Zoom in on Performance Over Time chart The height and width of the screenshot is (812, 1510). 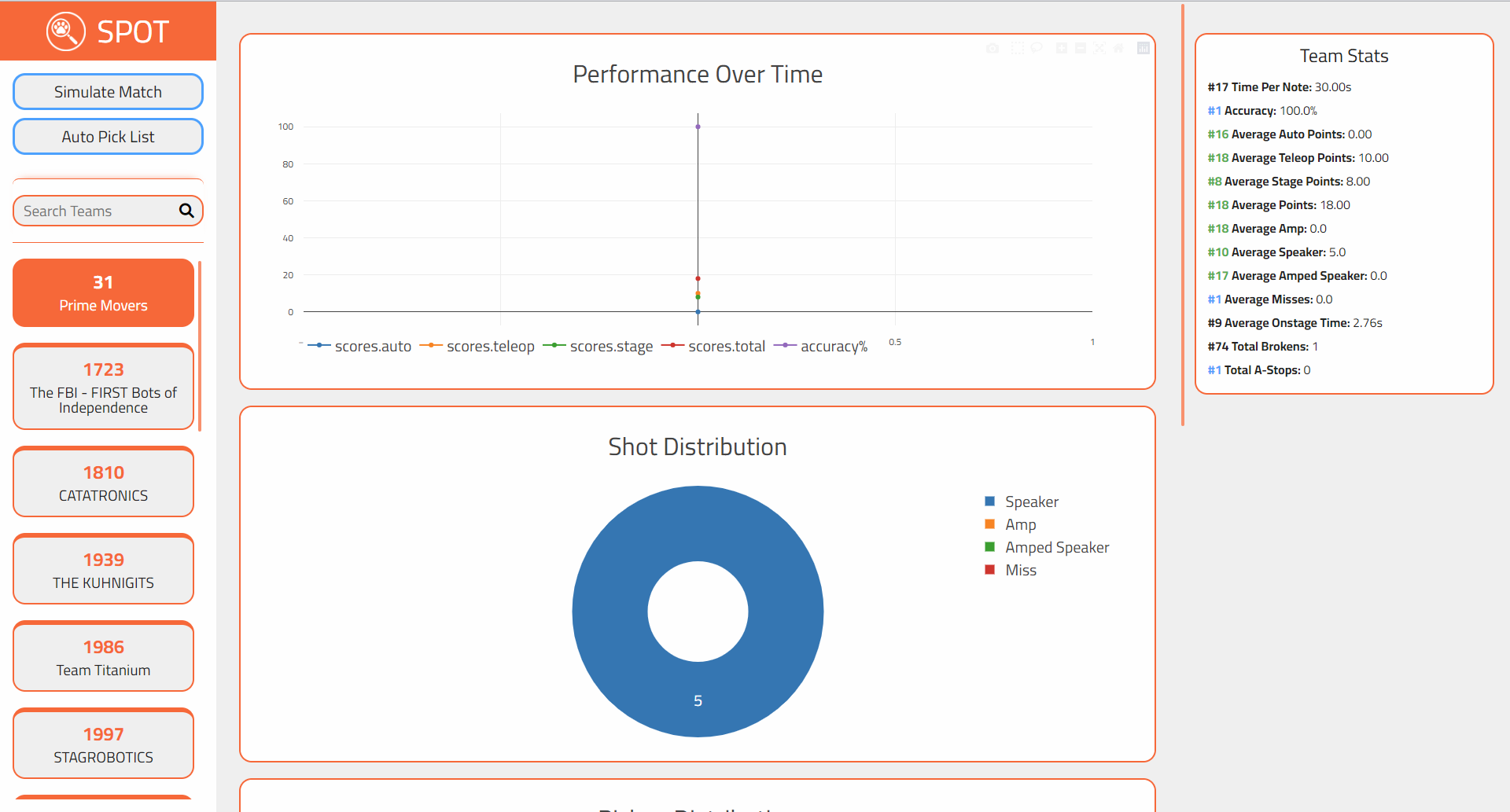[1062, 48]
